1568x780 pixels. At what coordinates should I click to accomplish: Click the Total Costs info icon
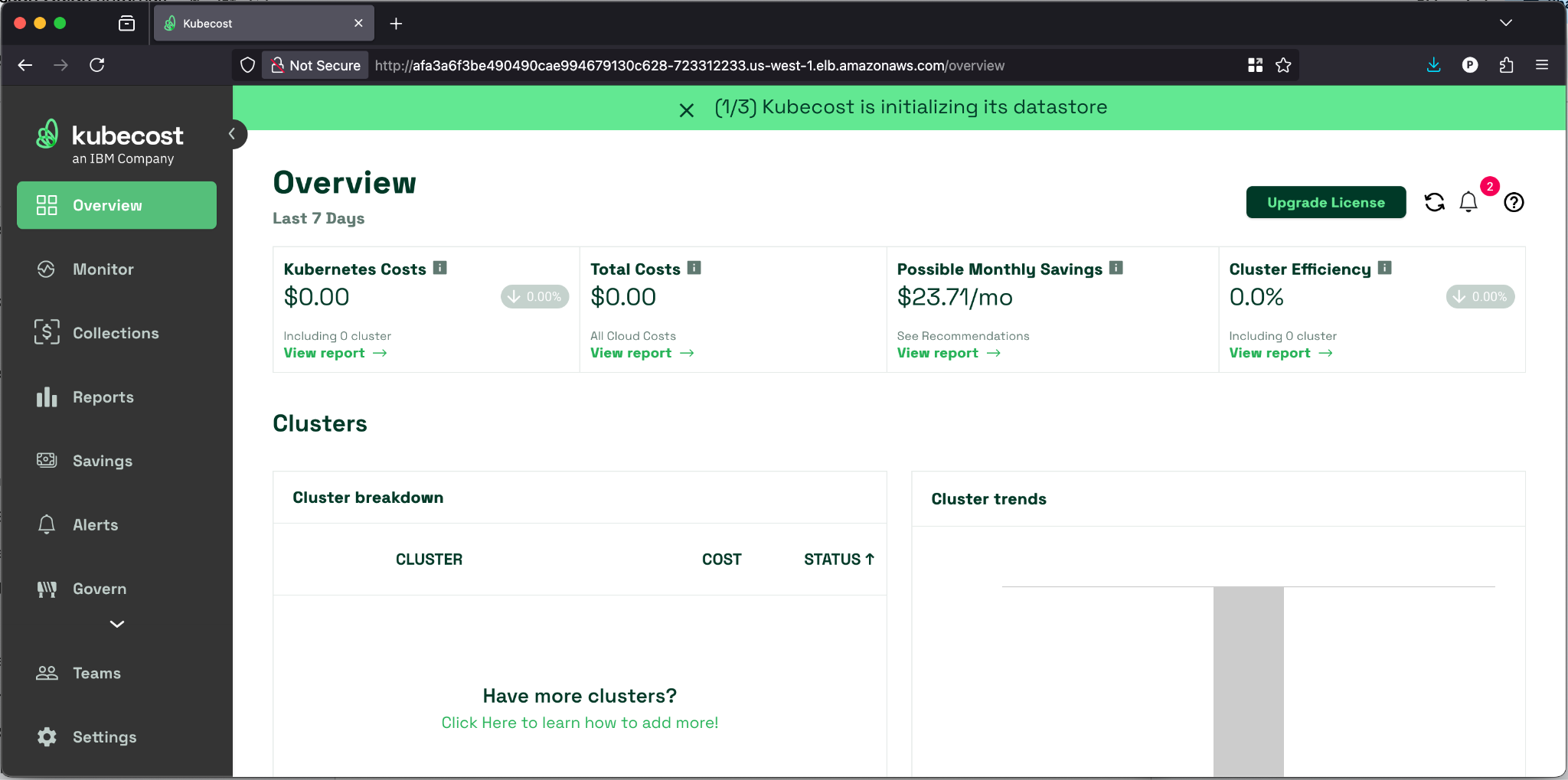pos(694,268)
